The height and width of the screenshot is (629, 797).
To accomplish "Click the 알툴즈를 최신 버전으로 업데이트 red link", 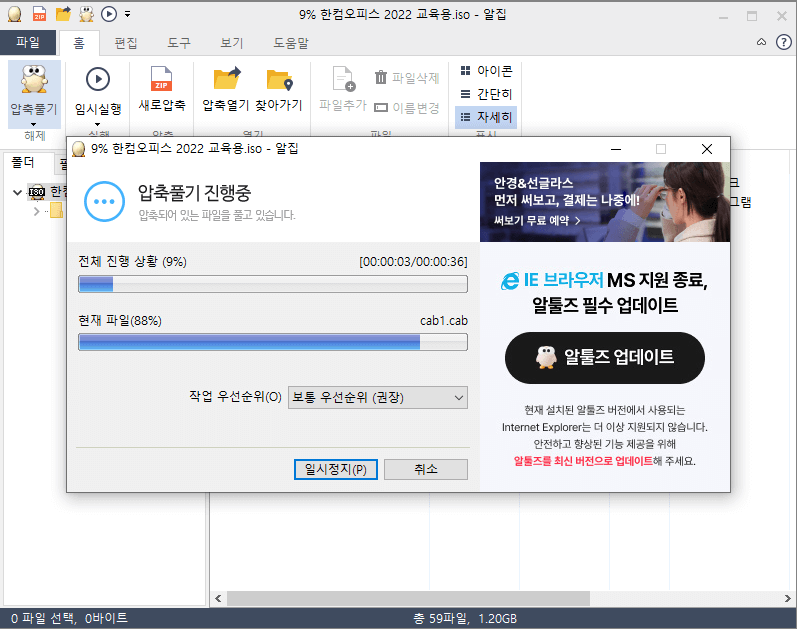I will pos(583,461).
